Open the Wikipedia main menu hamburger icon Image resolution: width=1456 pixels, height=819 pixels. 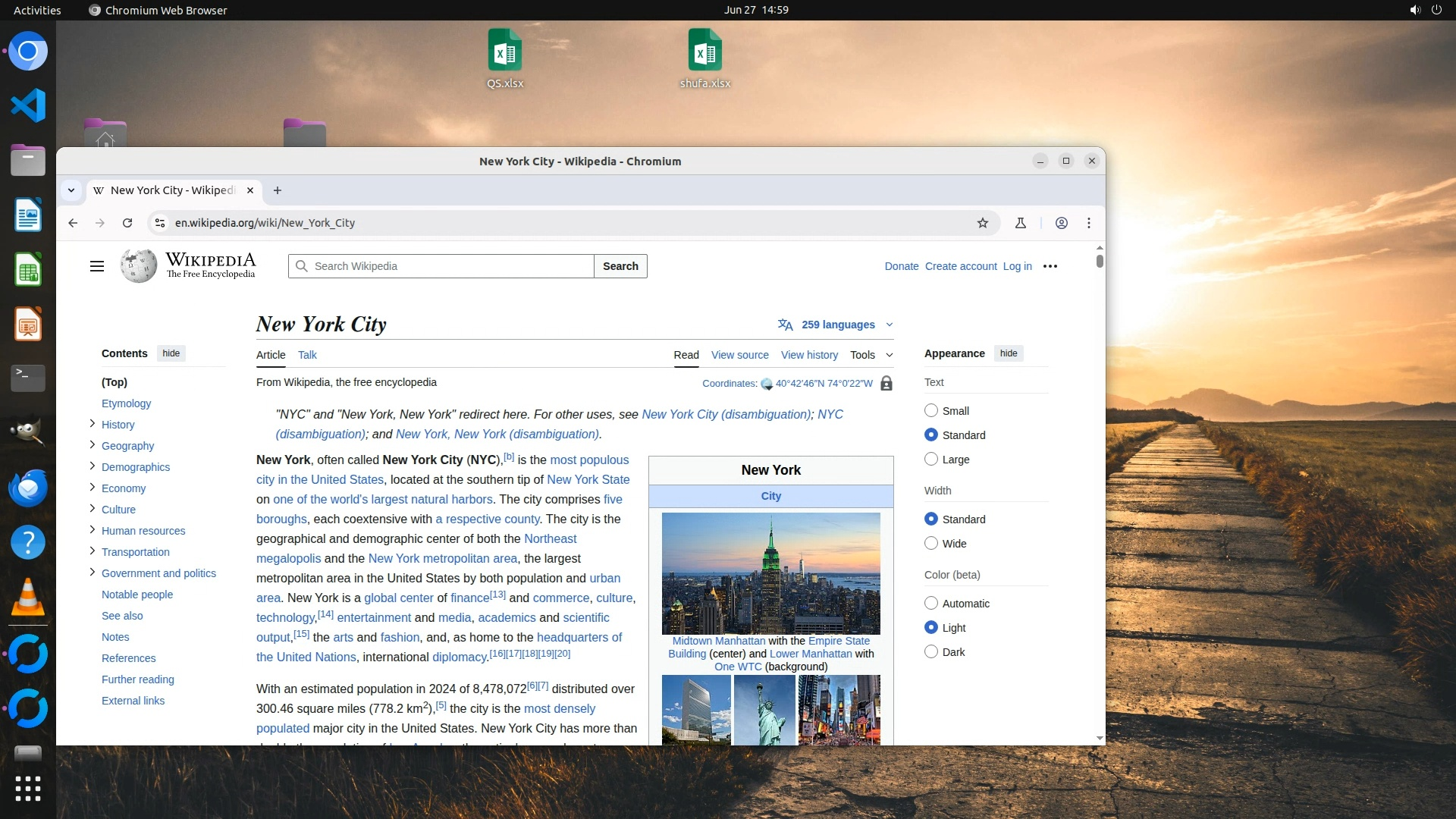point(97,266)
